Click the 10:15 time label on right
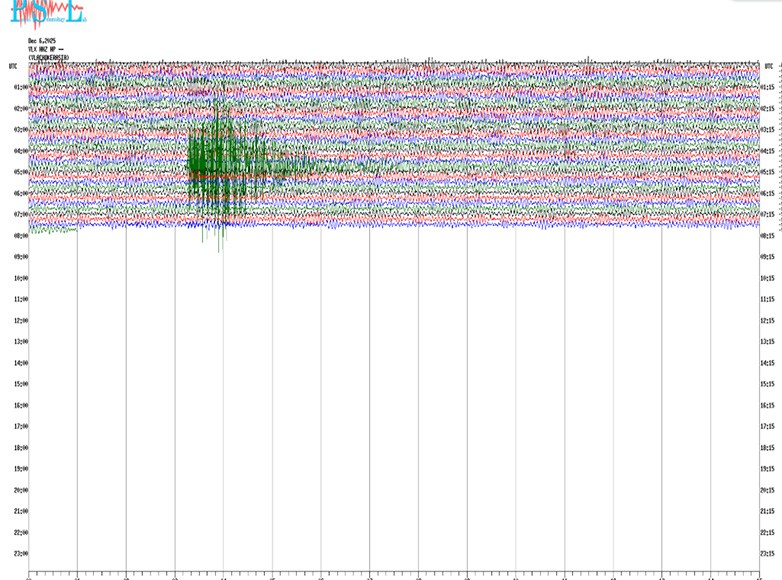Viewport: 782px width, 580px height. pyautogui.click(x=767, y=278)
